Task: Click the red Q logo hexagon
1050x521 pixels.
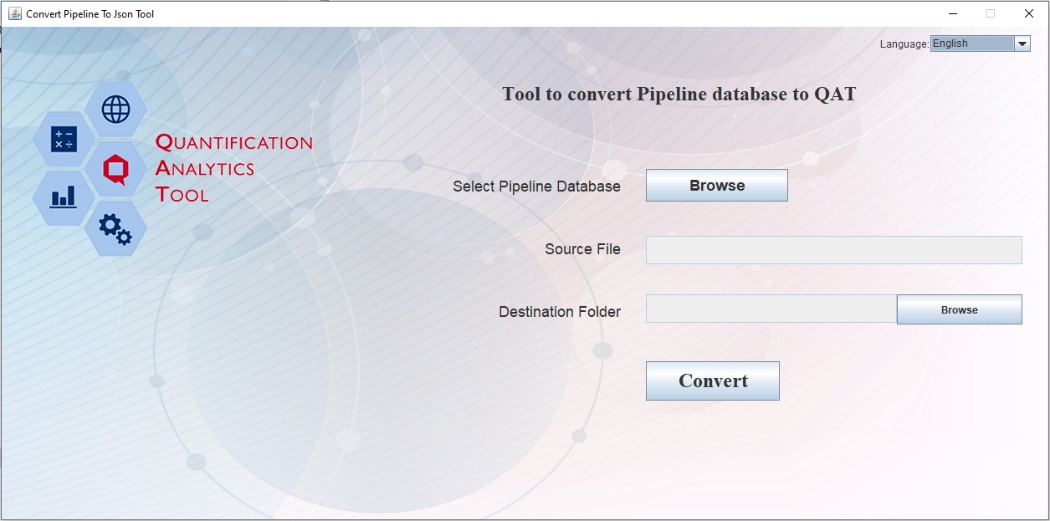Action: point(116,169)
